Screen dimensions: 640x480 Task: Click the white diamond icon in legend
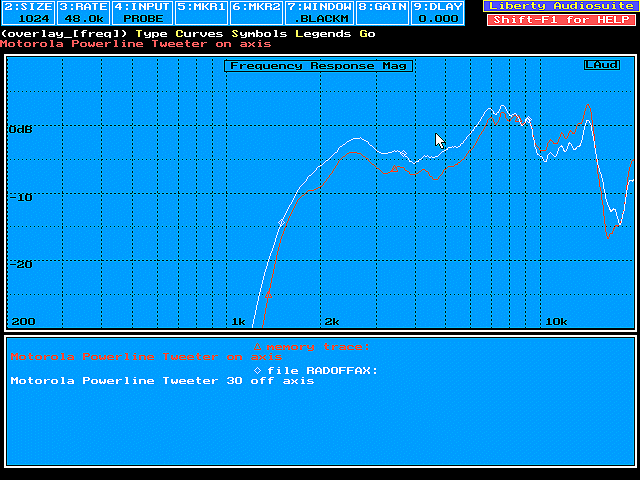pos(257,371)
